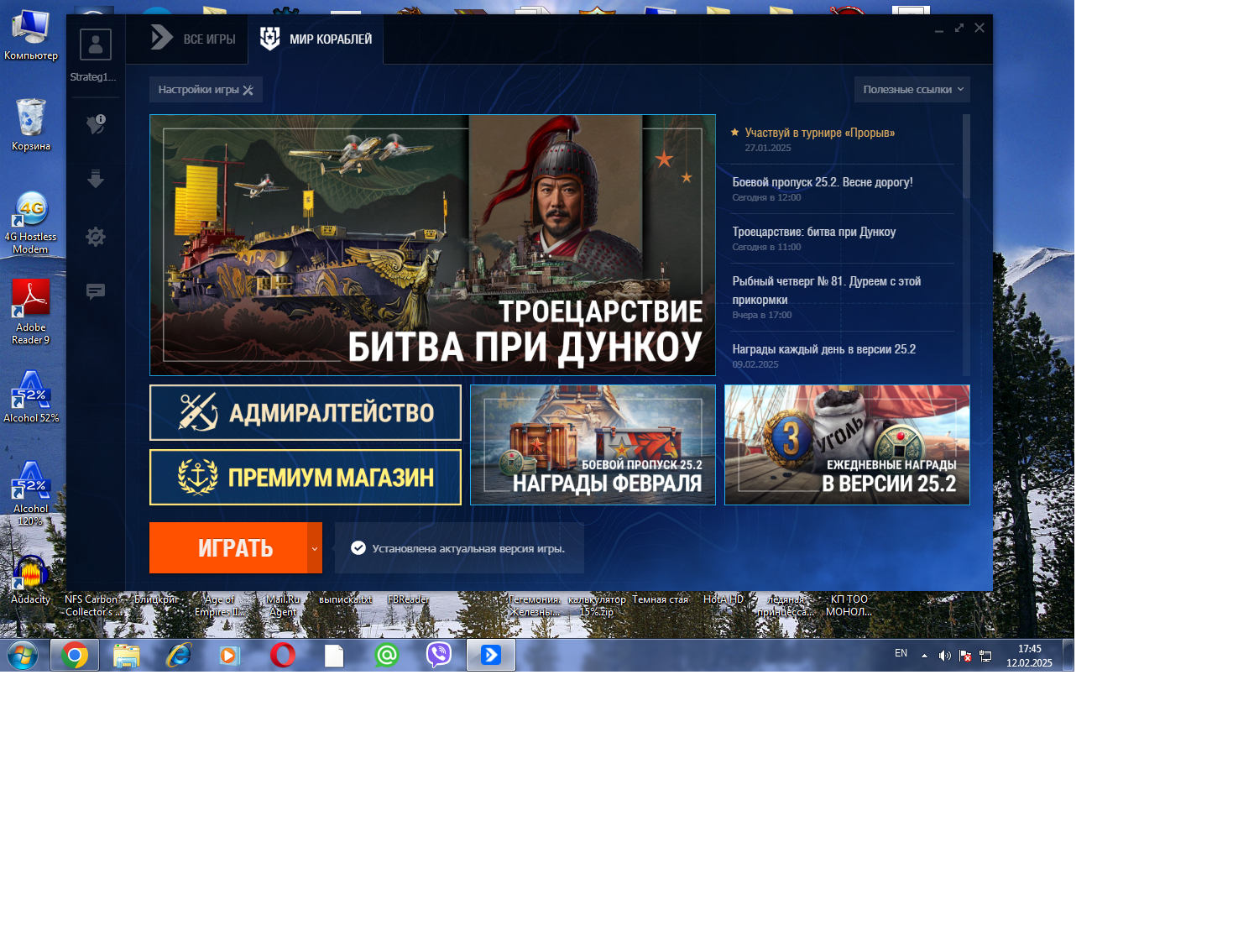Click Установлена актуальная версия игры status
Screen dimensions: 1259x952
pyautogui.click(x=459, y=548)
